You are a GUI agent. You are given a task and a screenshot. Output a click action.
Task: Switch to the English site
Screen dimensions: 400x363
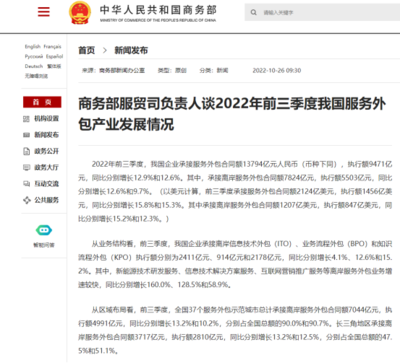(x=33, y=46)
